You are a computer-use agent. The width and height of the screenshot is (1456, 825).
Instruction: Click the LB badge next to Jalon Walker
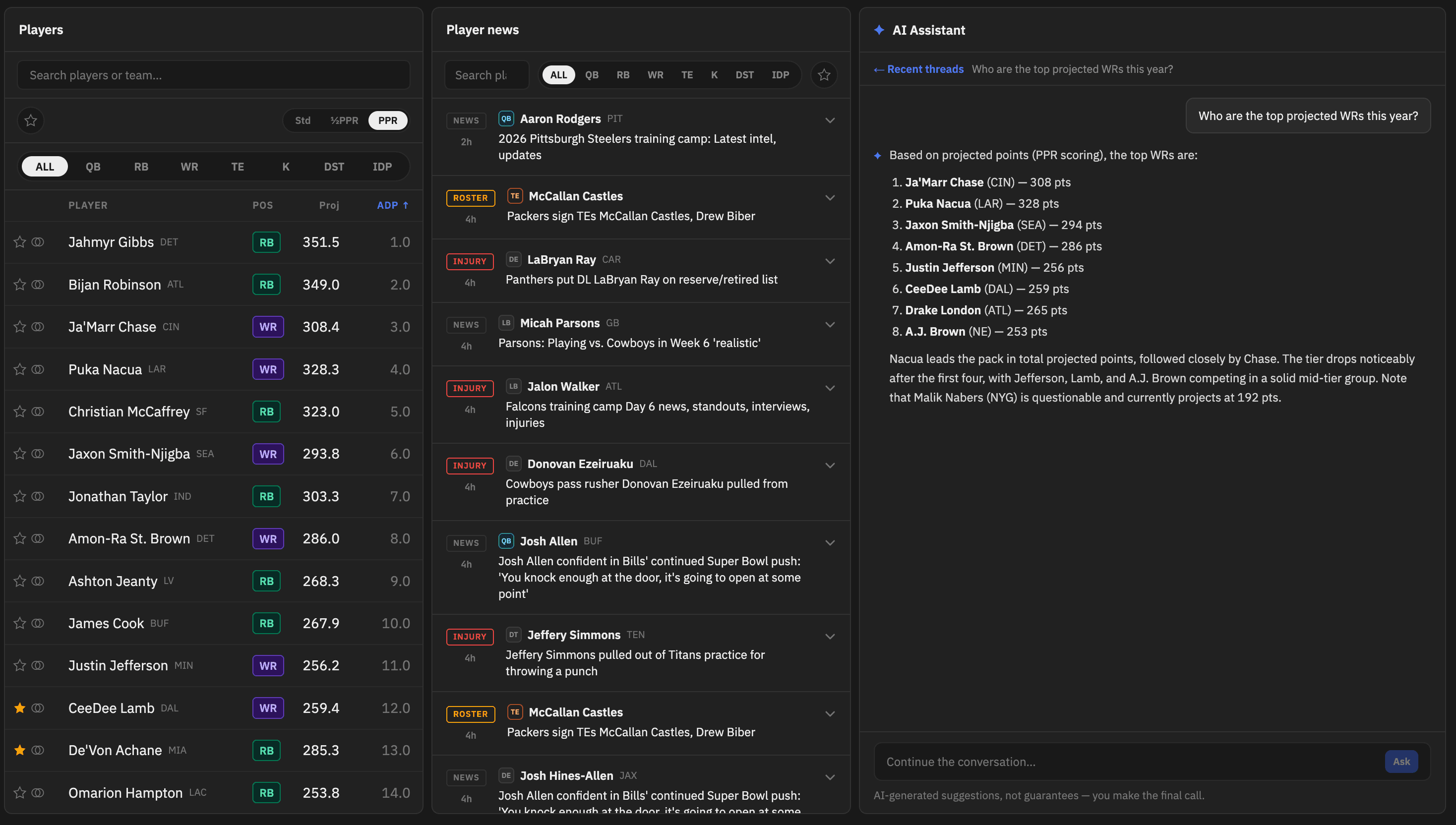point(513,386)
